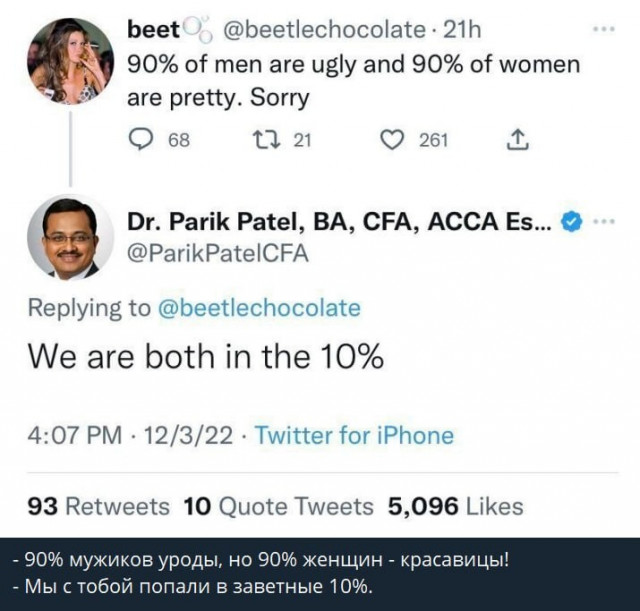View the 10 Quote Tweets list
This screenshot has height=611, width=640.
click(x=278, y=507)
